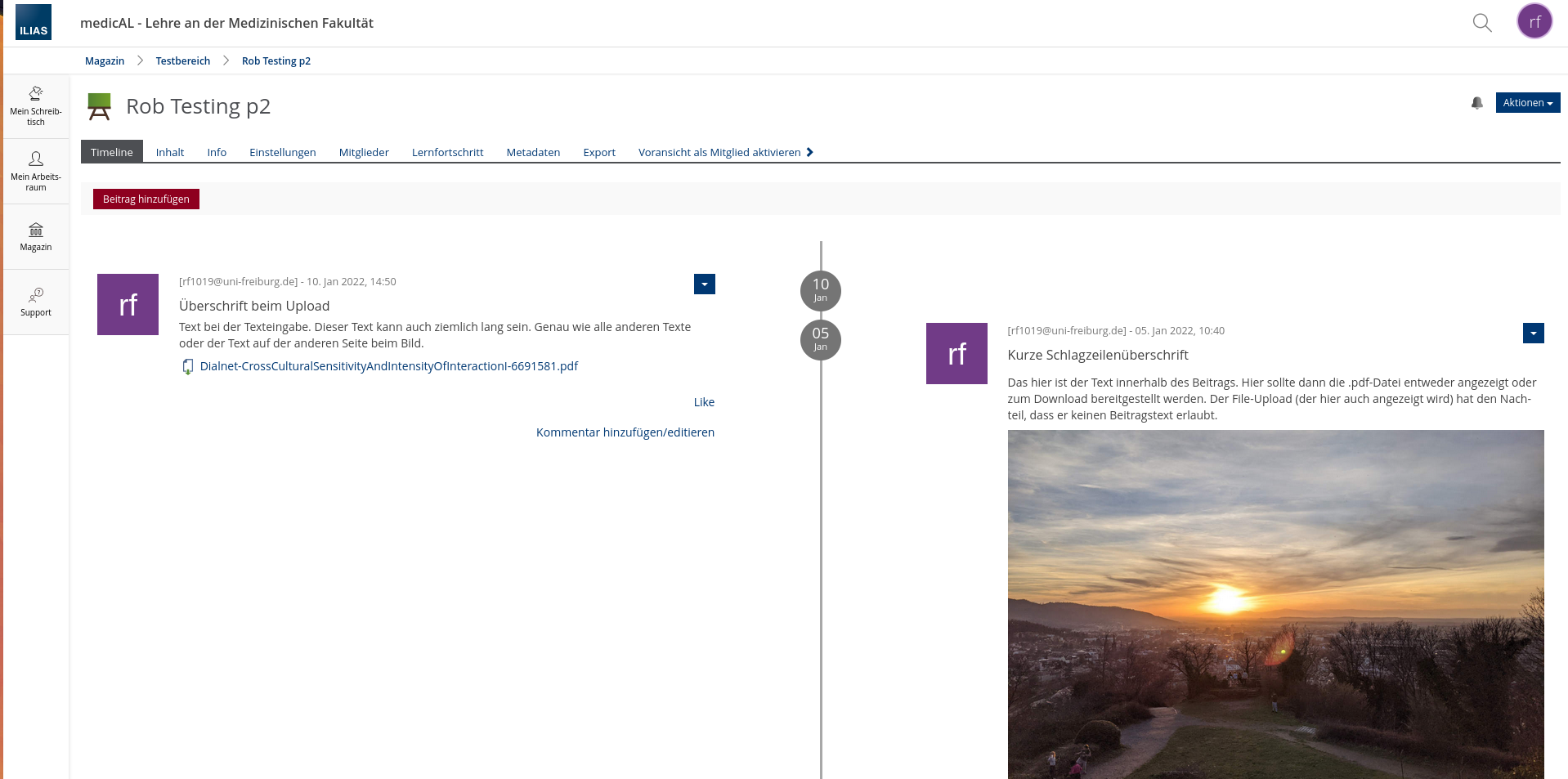Download the Dialnet PDF attachment
Image resolution: width=1568 pixels, height=779 pixels.
(x=388, y=366)
